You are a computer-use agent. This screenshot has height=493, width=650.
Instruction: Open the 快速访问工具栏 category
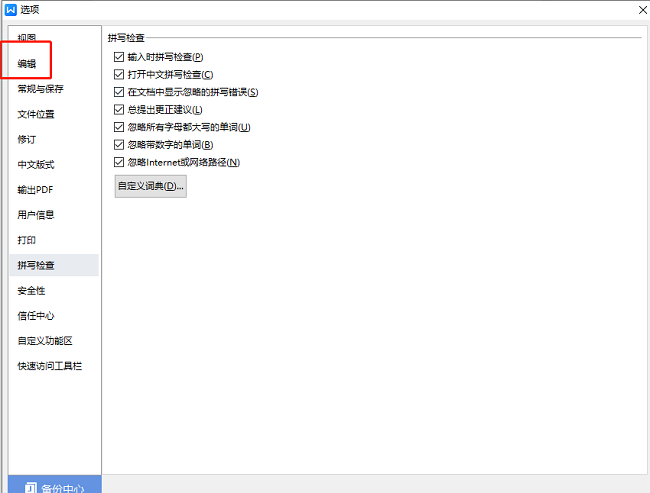pos(49,366)
